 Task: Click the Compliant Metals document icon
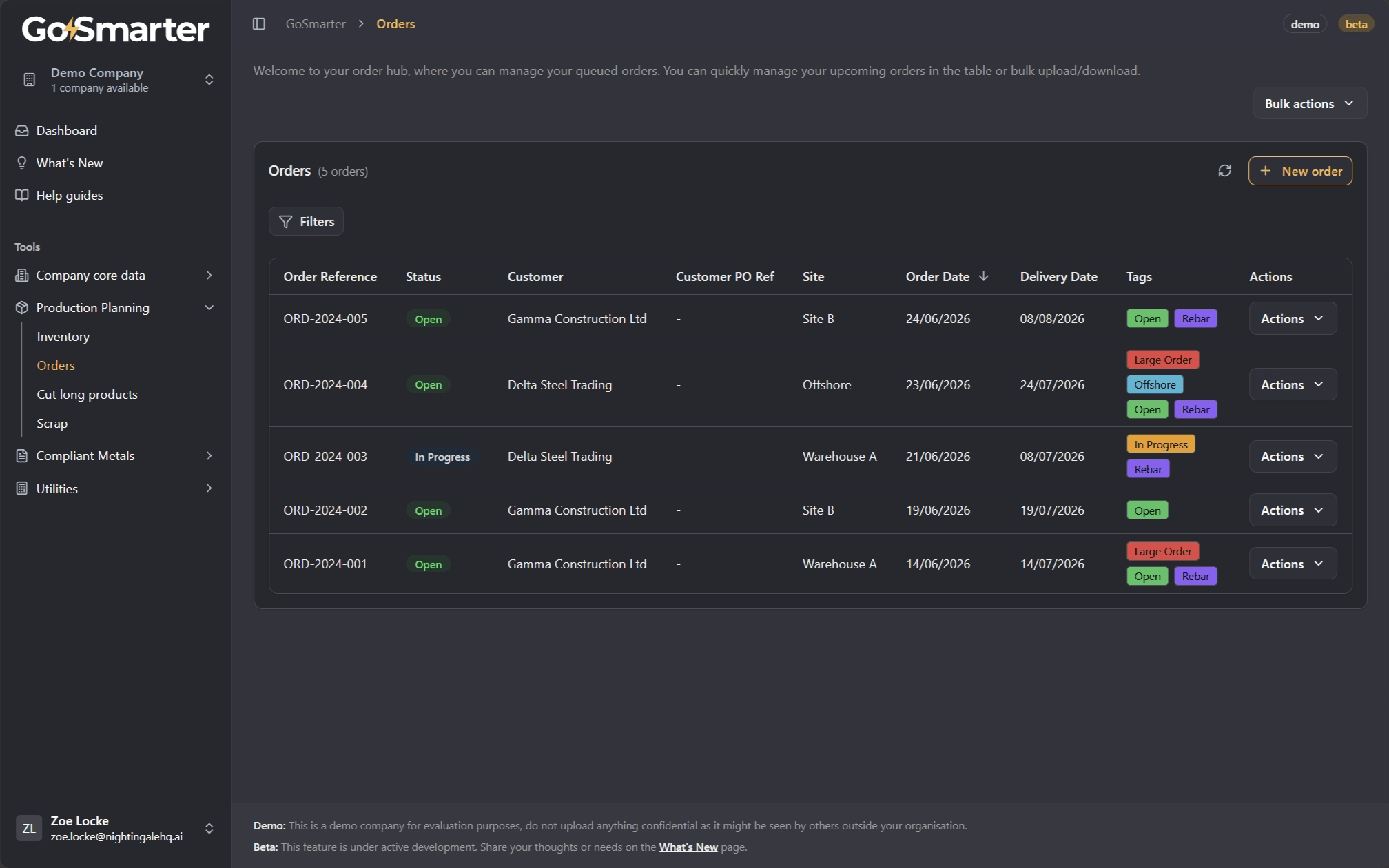point(22,456)
